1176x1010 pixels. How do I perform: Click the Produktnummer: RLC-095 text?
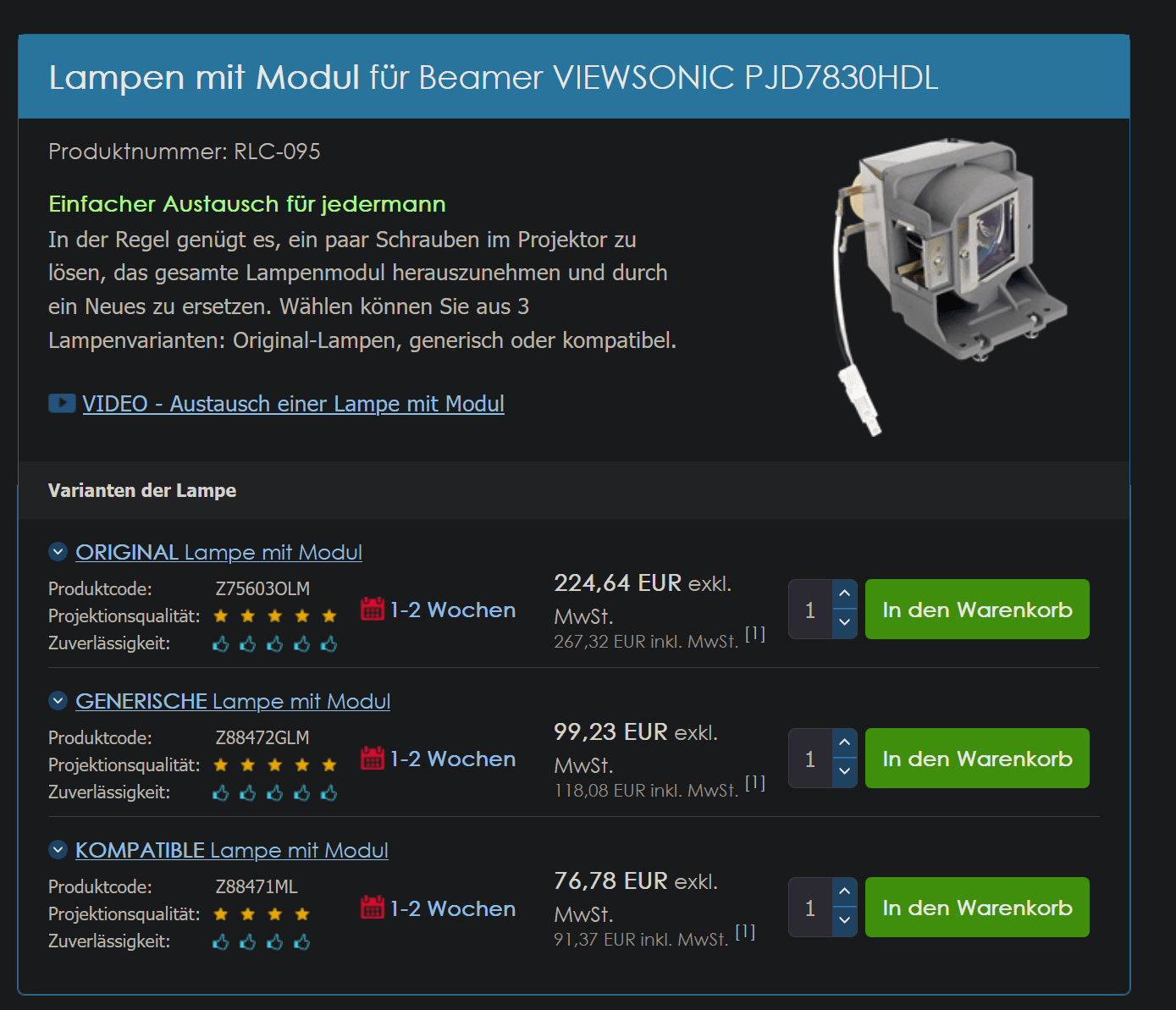click(185, 152)
